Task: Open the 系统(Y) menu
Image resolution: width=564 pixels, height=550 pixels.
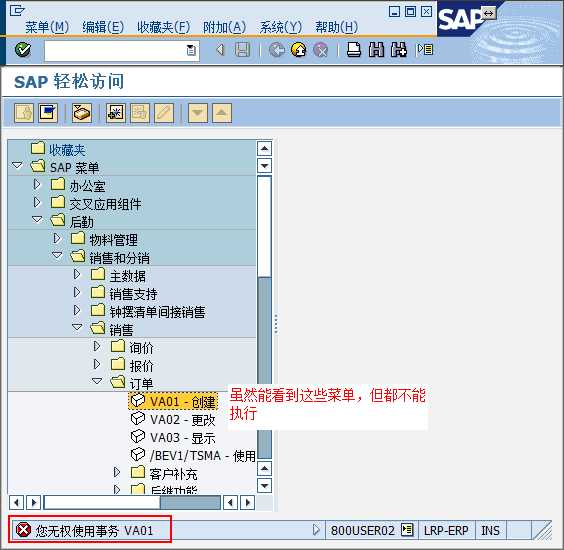Action: click(281, 27)
